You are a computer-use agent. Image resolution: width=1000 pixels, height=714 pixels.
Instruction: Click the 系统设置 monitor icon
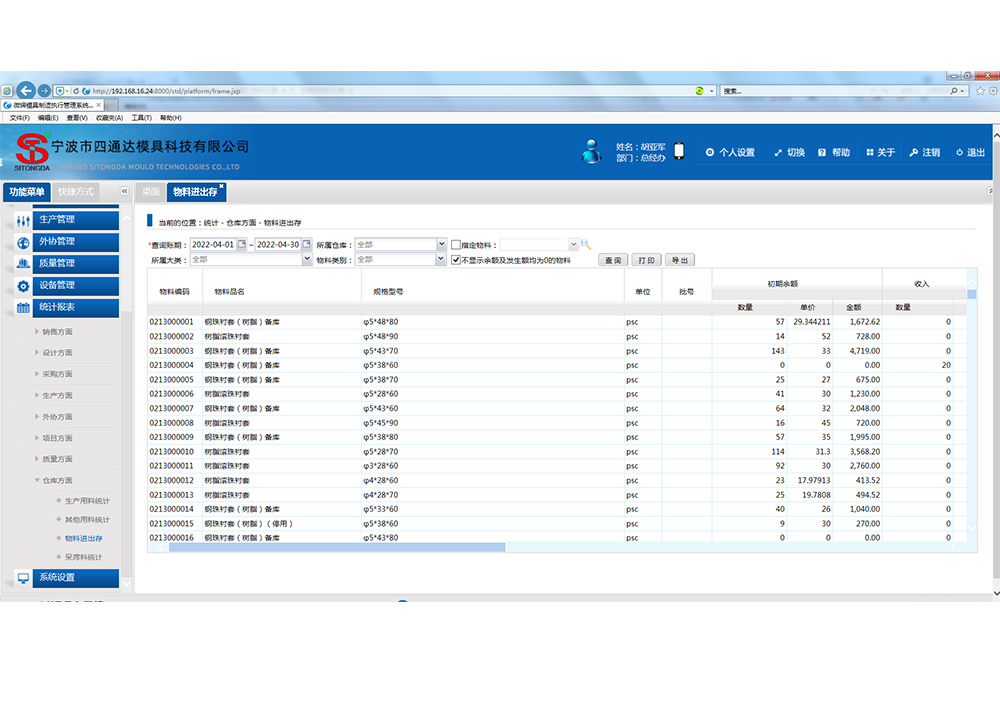tap(23, 577)
